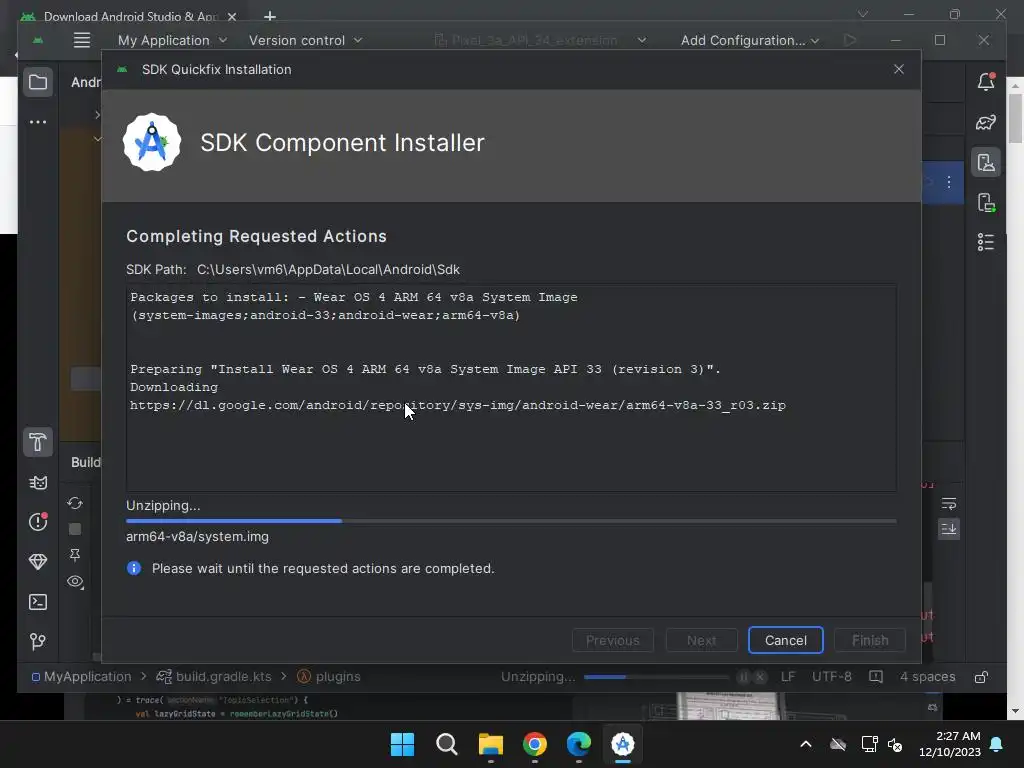
Task: Click the pin tab icon in Build panel
Action: [x=75, y=555]
